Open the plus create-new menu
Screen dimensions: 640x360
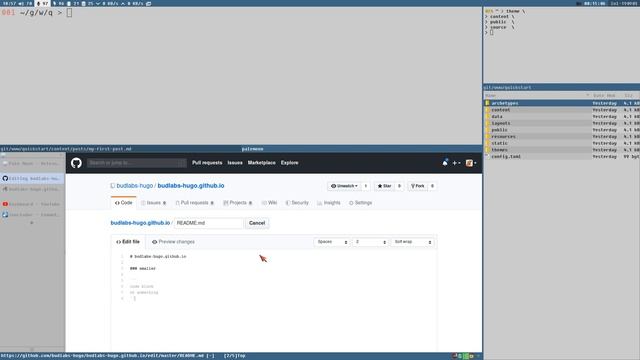pos(456,163)
